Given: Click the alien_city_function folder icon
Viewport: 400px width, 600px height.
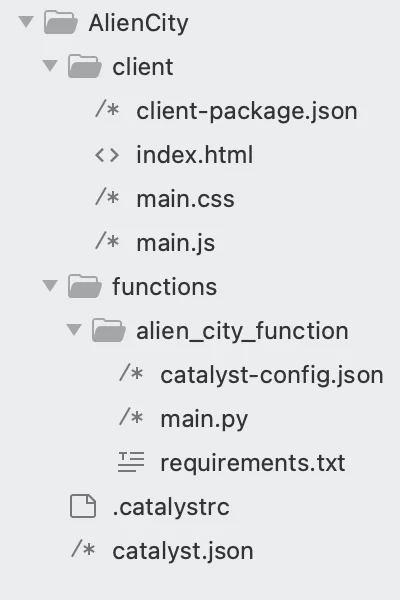Looking at the screenshot, I should click(x=109, y=330).
